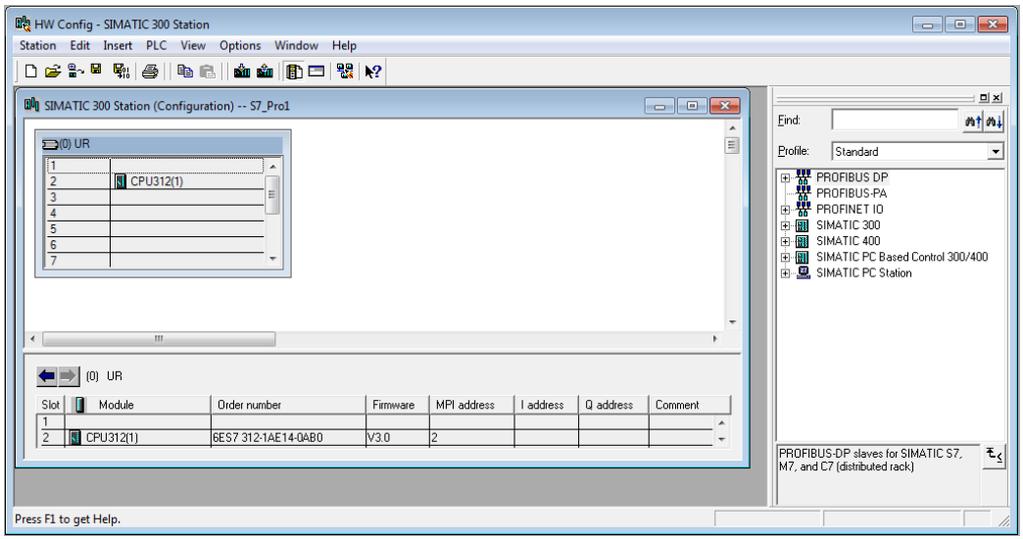
Task: Open the Station menu
Action: [x=37, y=46]
